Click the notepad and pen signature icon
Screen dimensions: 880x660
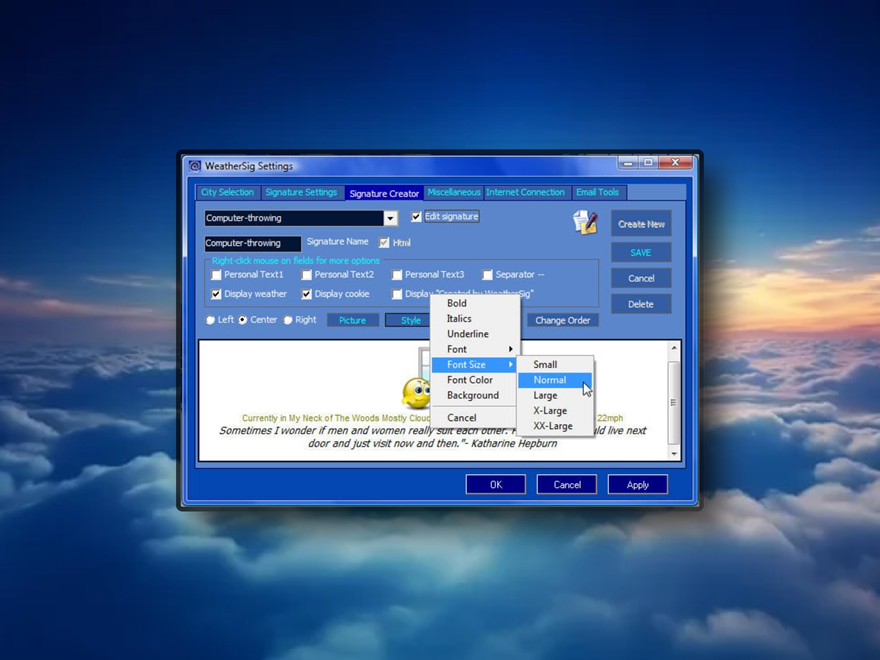pyautogui.click(x=585, y=222)
